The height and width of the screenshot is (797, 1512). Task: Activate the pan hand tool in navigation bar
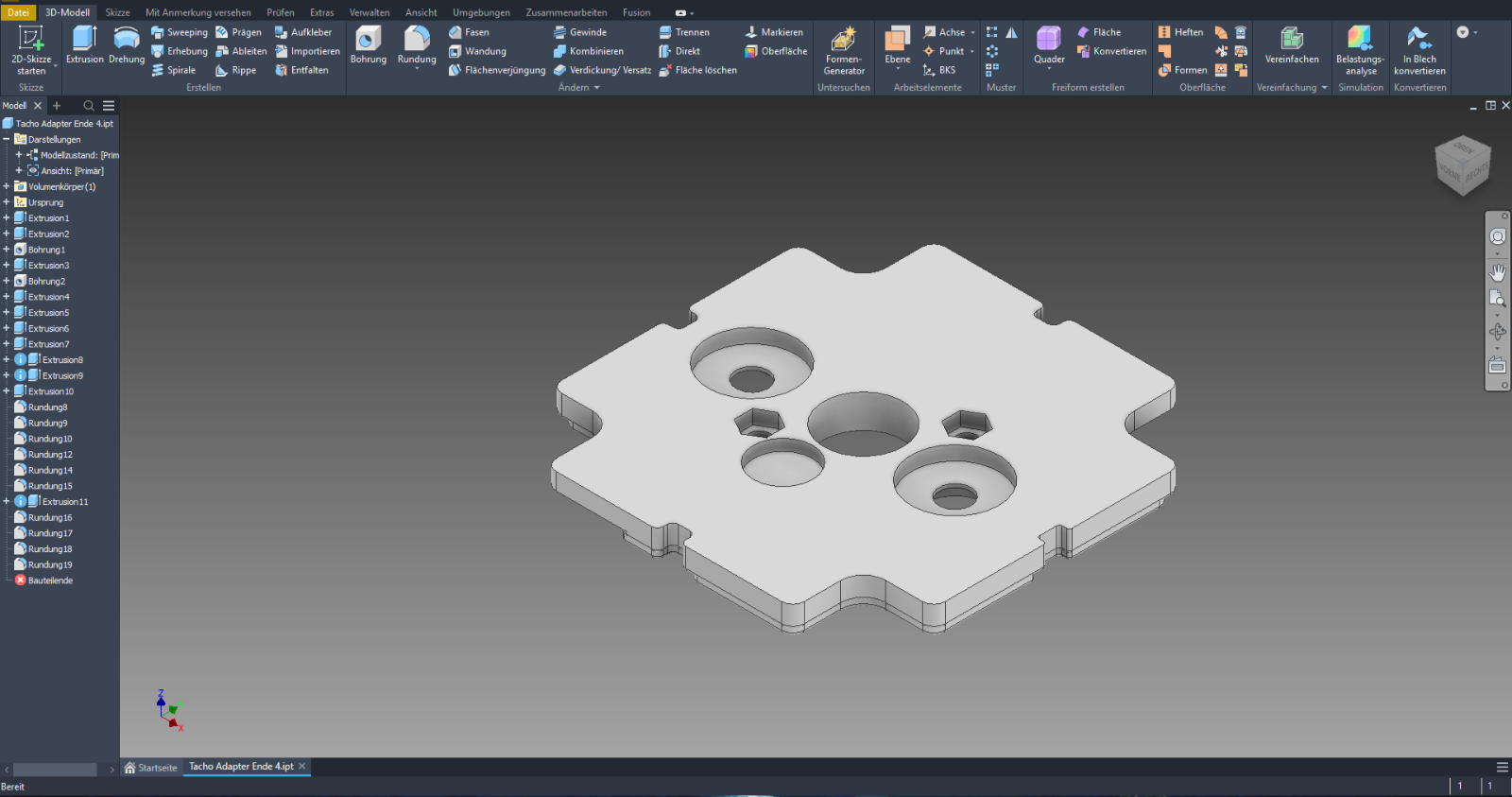pos(1498,272)
